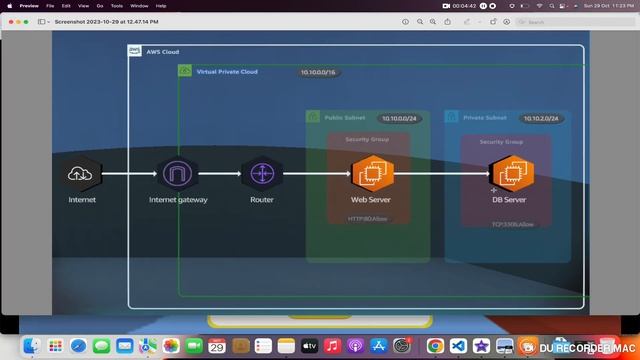Click the date and time in the menu bar
The width and height of the screenshot is (640, 360).
pyautogui.click(x=609, y=6)
